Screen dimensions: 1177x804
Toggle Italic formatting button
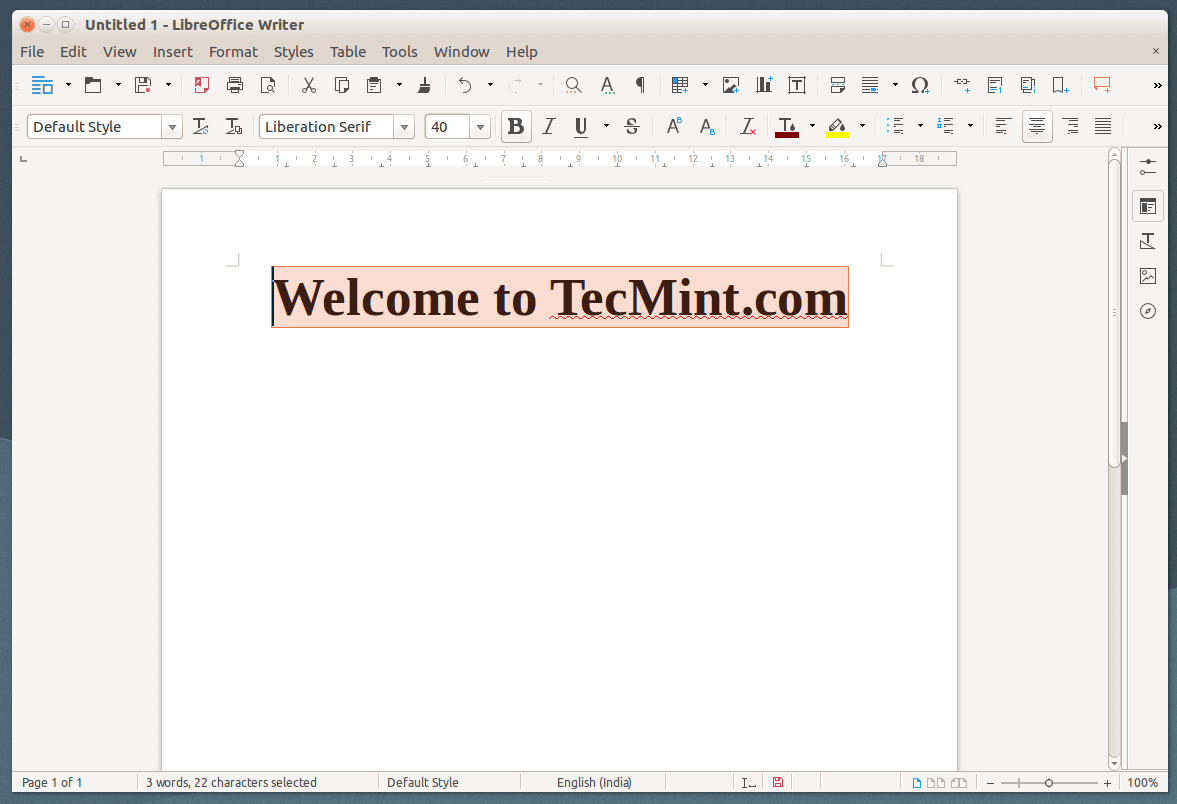tap(548, 127)
